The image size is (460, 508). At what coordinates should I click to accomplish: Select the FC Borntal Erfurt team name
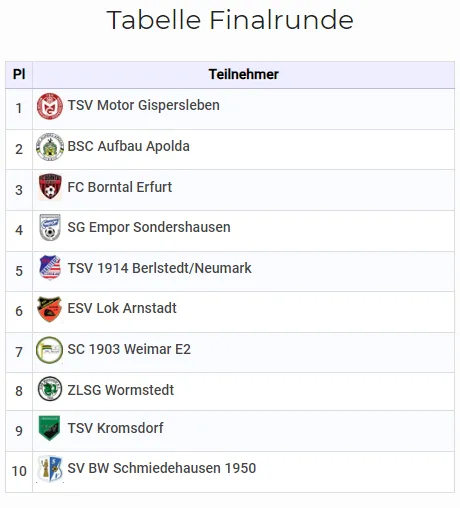120,187
